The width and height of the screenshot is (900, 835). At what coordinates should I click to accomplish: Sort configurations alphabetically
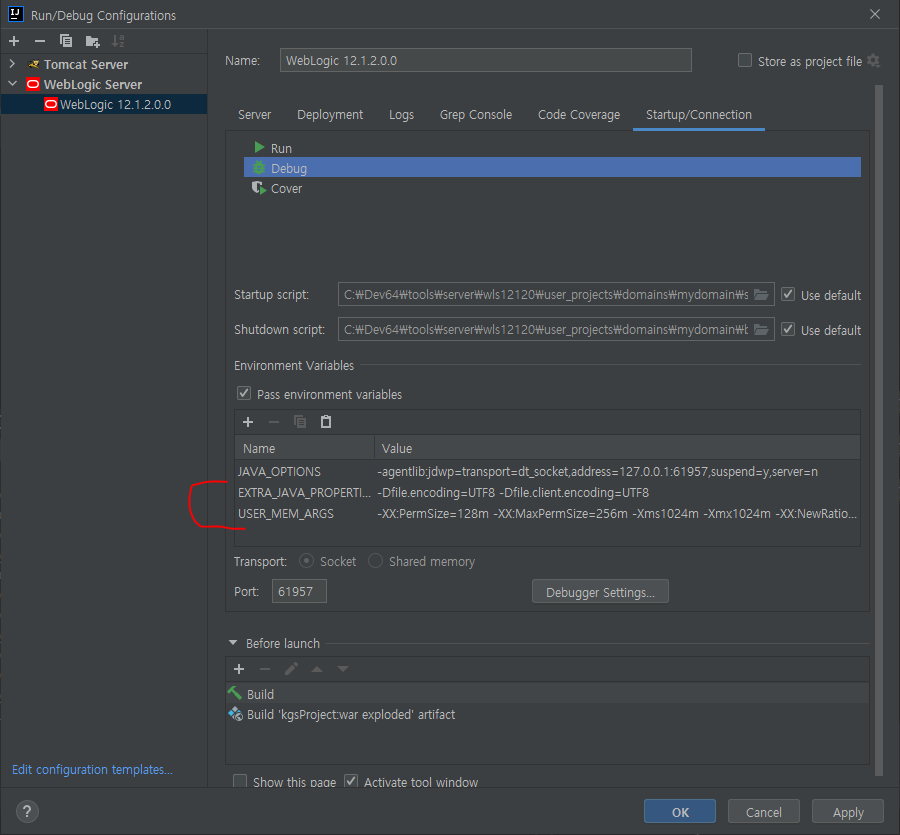[118, 41]
